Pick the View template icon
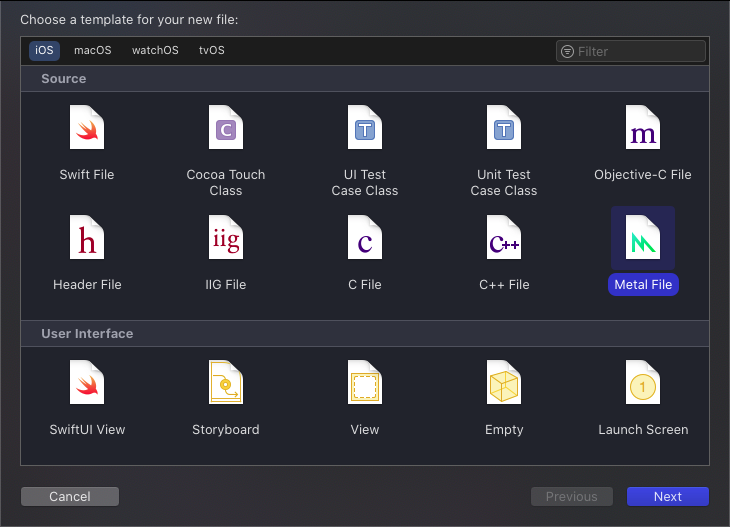Image resolution: width=730 pixels, height=527 pixels. (x=365, y=382)
